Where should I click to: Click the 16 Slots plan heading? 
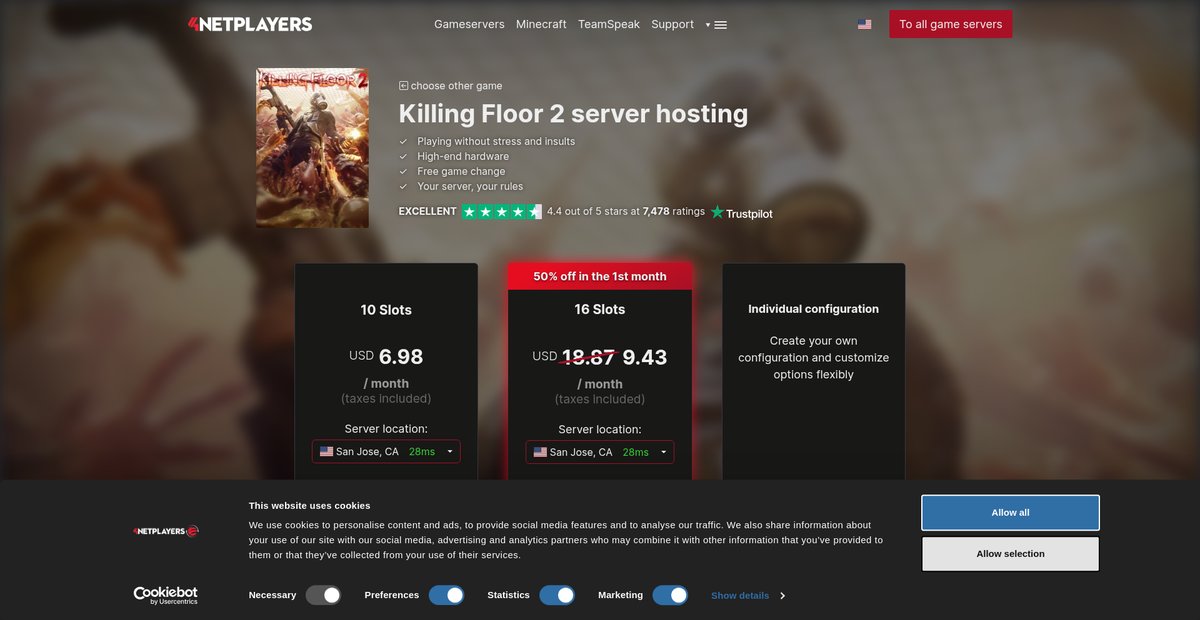click(x=600, y=310)
